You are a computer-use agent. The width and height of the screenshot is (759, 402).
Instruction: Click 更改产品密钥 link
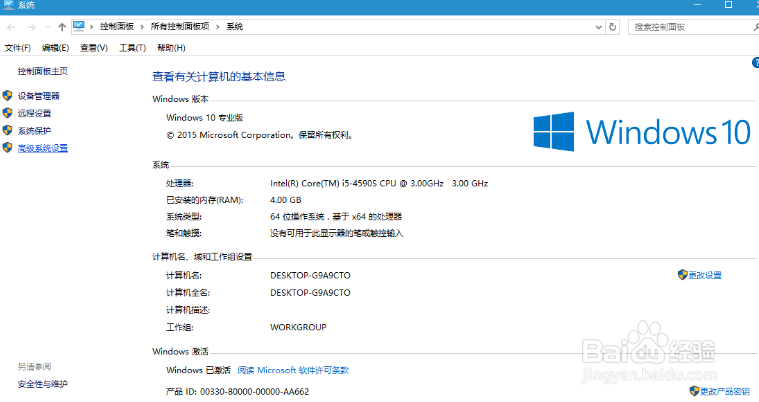coord(725,391)
